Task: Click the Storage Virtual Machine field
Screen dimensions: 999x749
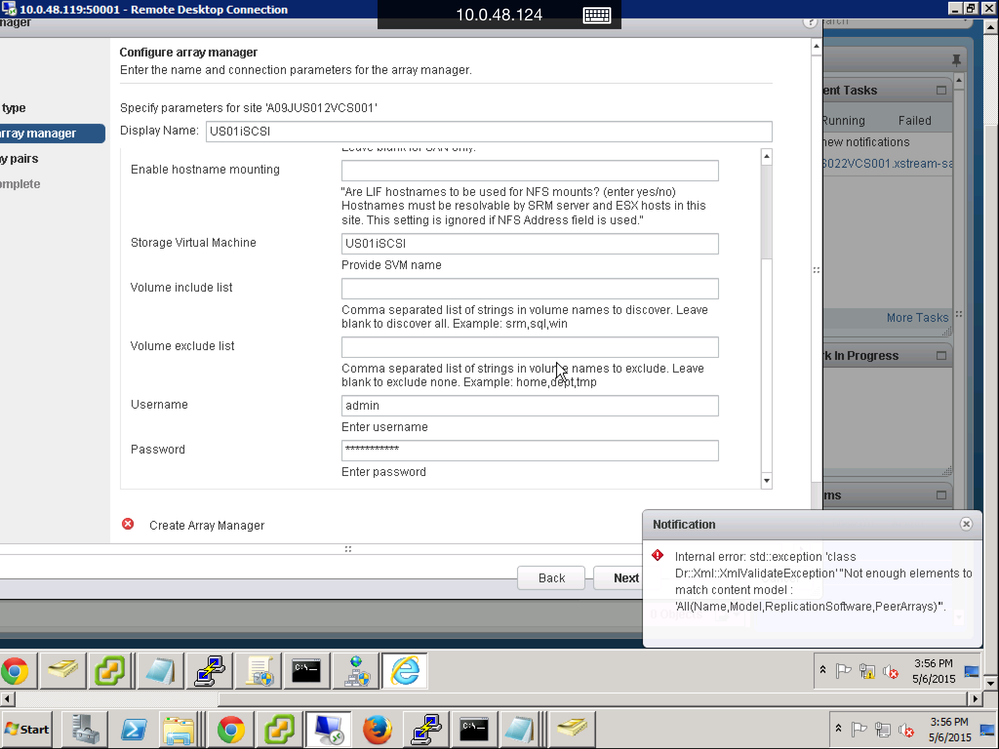Action: point(529,243)
